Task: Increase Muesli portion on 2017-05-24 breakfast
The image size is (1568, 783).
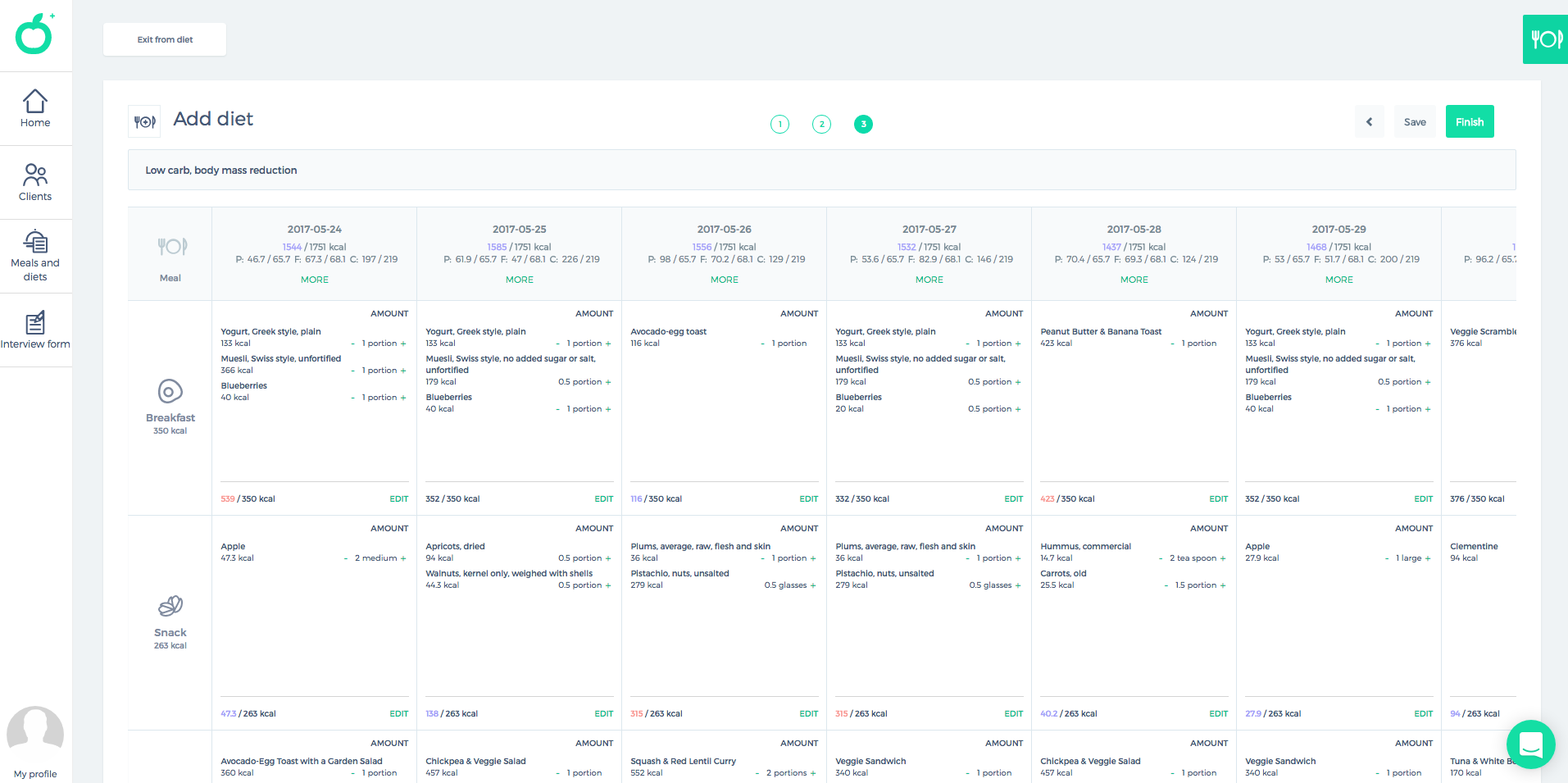Action: click(x=403, y=371)
